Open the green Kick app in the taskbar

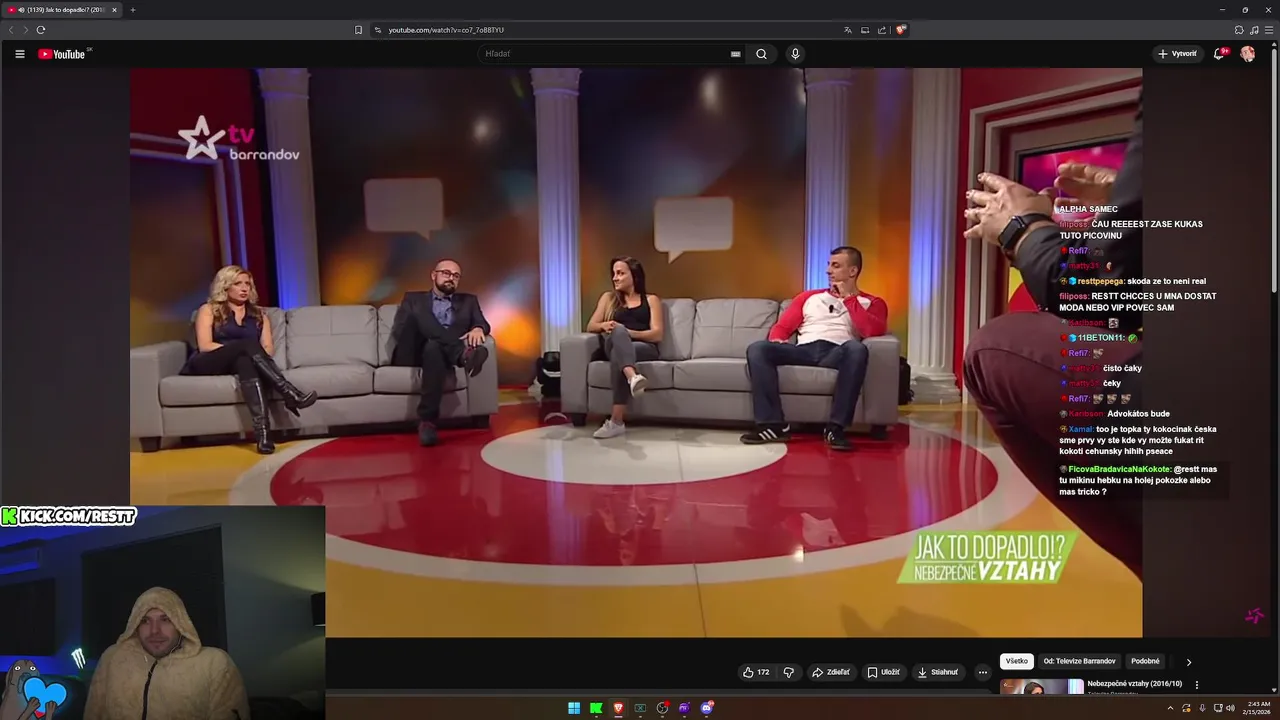[x=596, y=708]
